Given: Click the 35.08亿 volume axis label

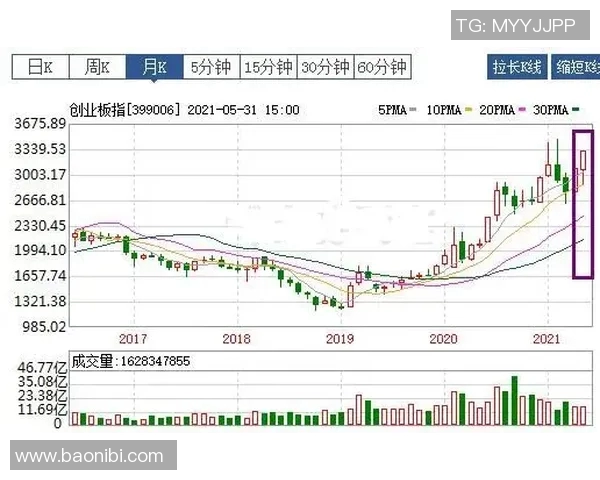Looking at the screenshot, I should pyautogui.click(x=42, y=382).
